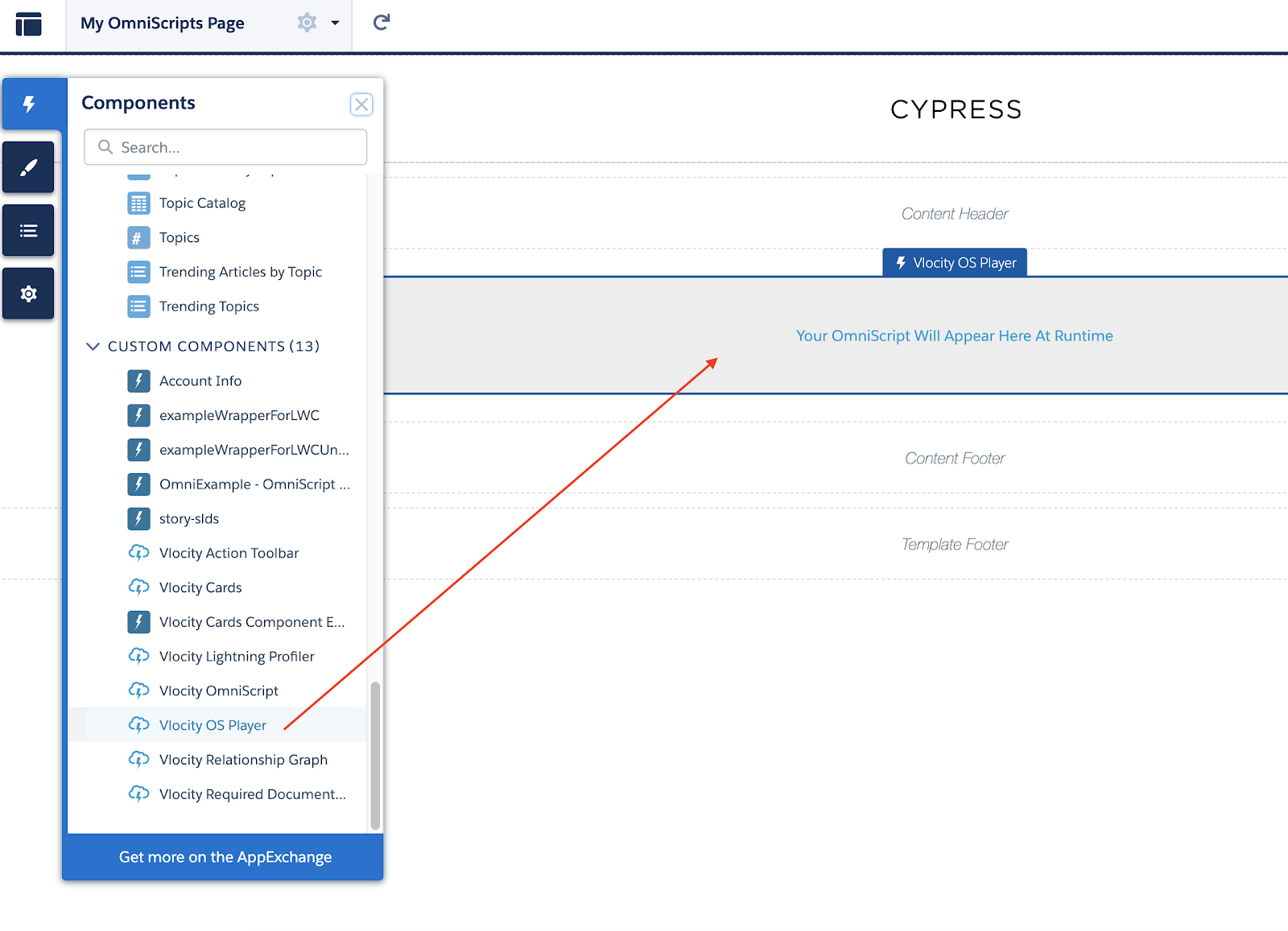This screenshot has height=931, width=1288.
Task: Select Trending Topics component icon
Action: pos(138,307)
